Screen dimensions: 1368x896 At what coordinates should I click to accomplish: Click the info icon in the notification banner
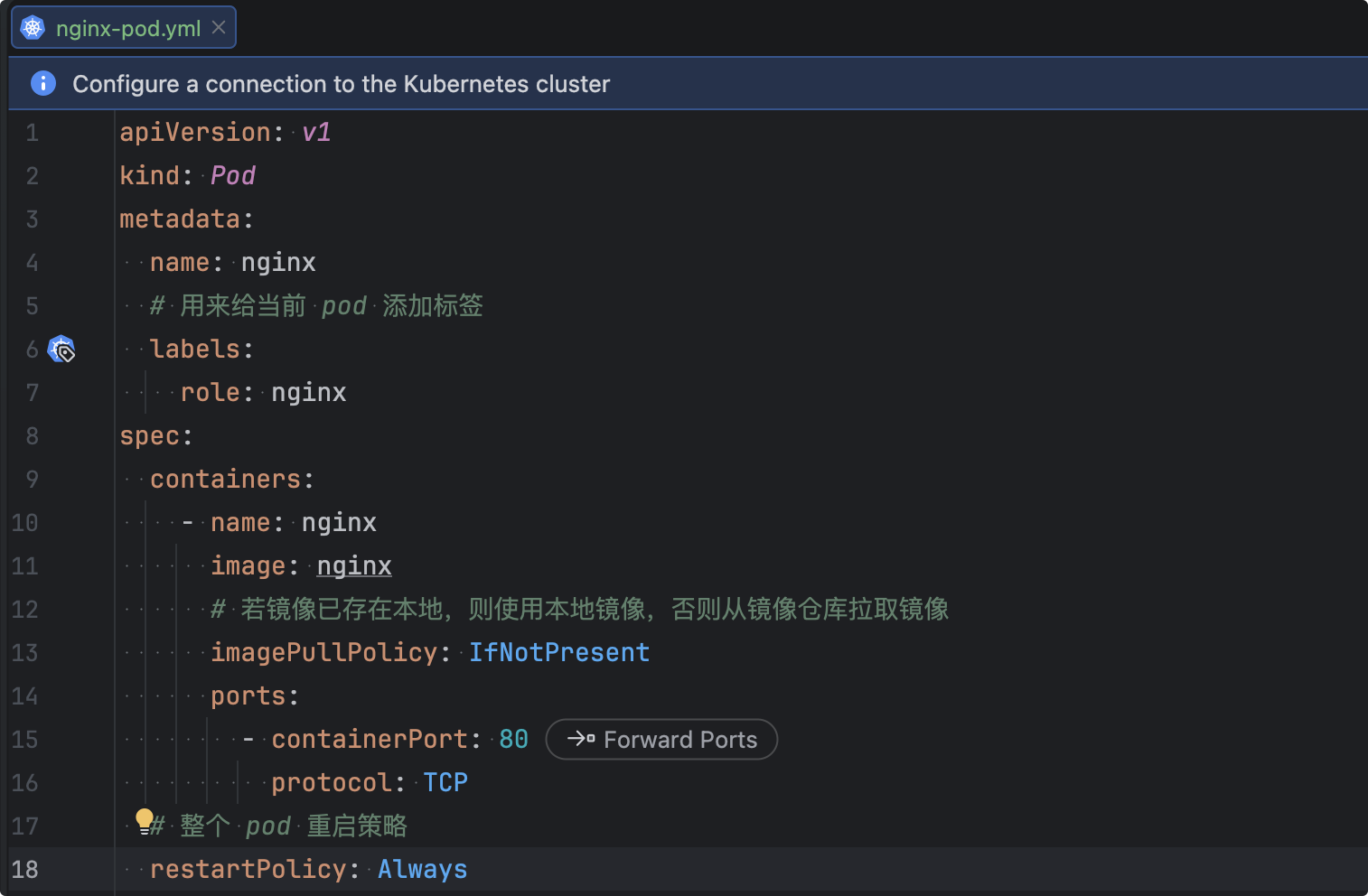click(x=43, y=83)
